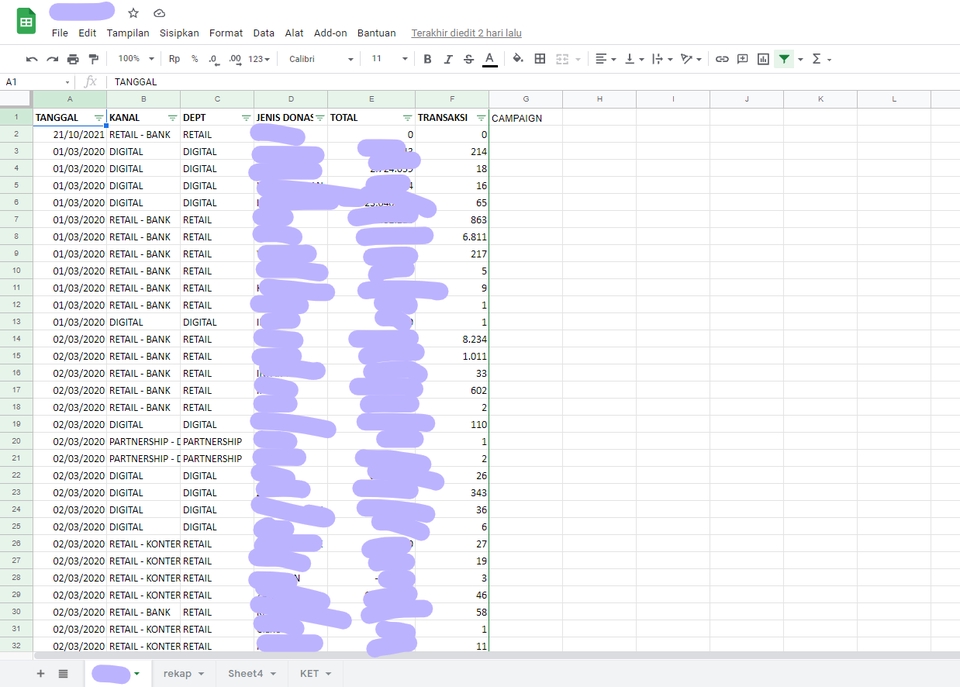Open text wrapping options
960x687 pixels.
point(662,59)
